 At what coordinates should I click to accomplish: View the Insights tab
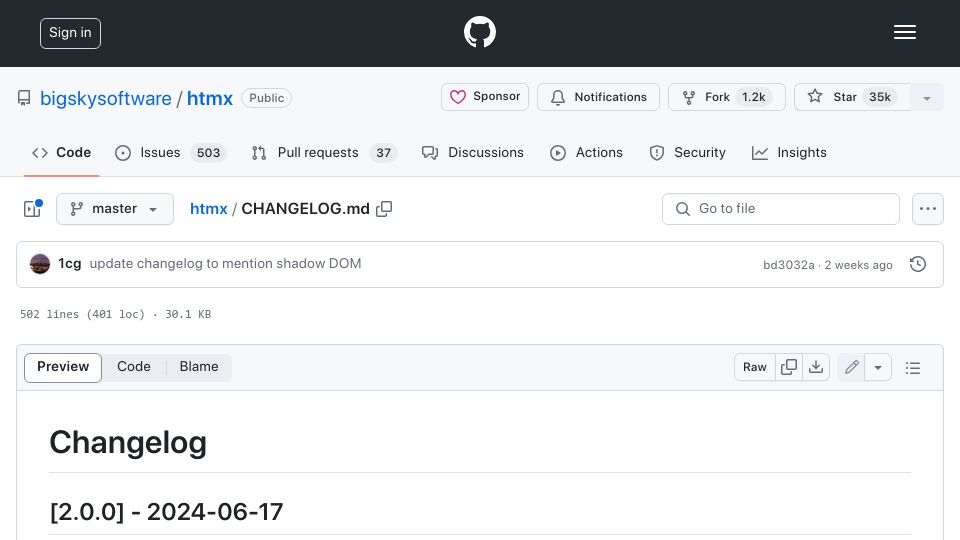tap(789, 152)
